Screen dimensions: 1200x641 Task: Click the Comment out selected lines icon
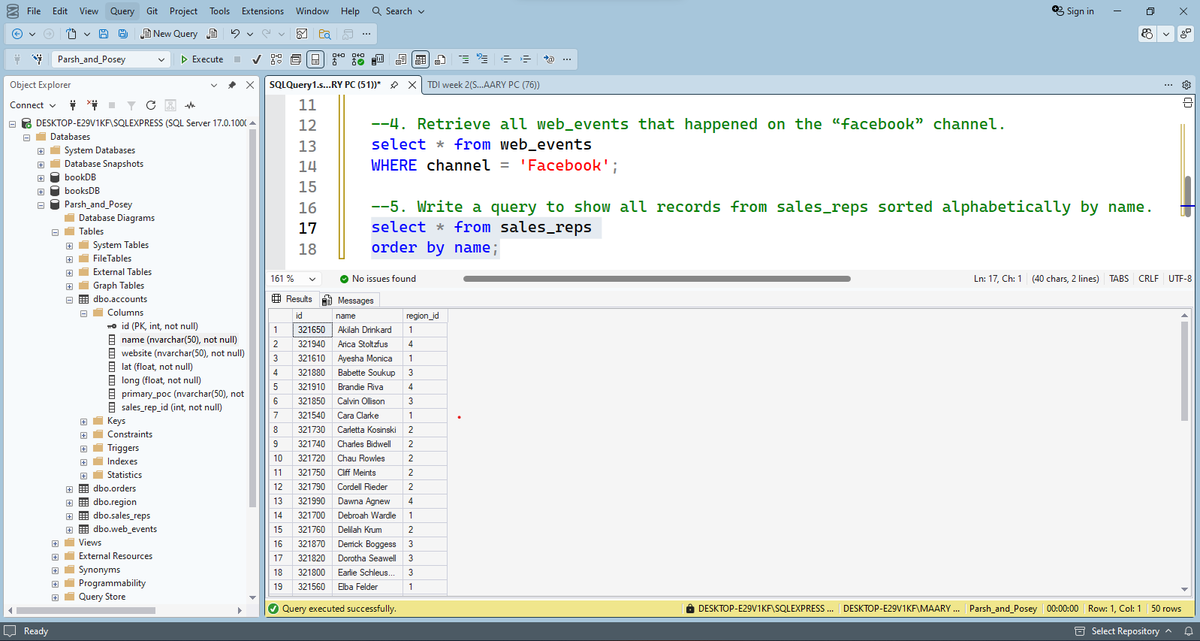pos(465,59)
